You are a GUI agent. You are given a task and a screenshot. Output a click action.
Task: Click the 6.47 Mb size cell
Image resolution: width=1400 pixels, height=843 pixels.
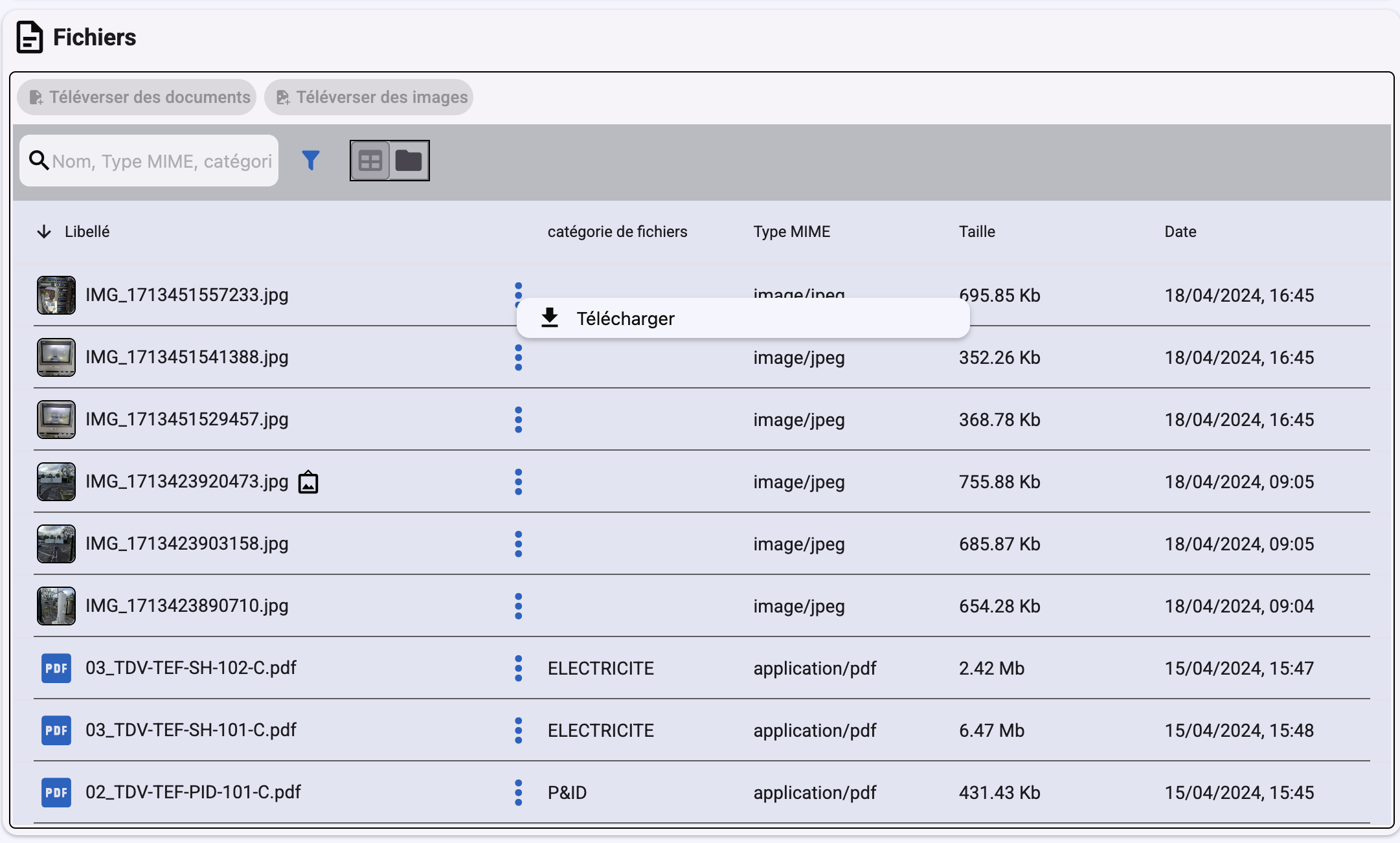[991, 730]
